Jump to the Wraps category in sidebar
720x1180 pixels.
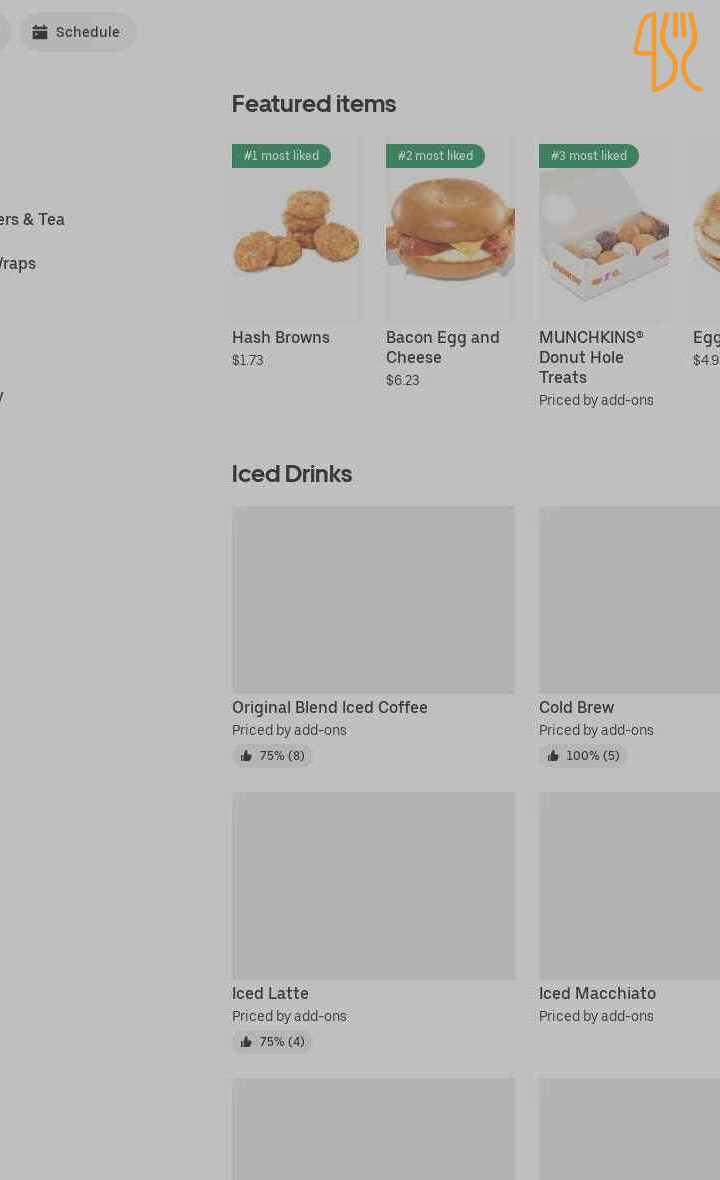pyautogui.click(x=18, y=263)
